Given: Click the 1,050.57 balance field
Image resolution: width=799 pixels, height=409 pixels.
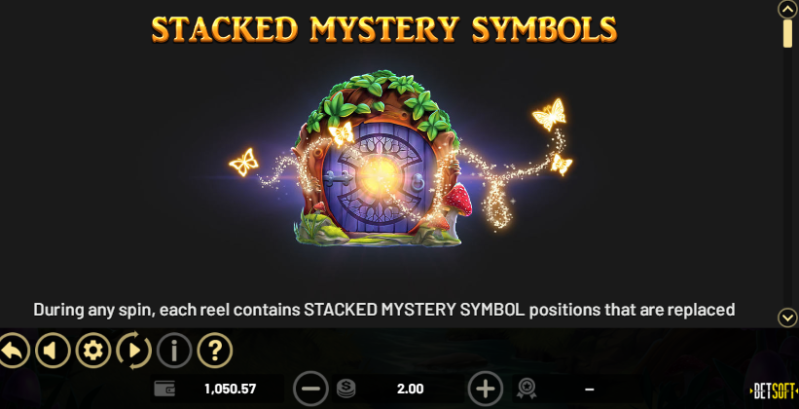Looking at the screenshot, I should point(230,389).
